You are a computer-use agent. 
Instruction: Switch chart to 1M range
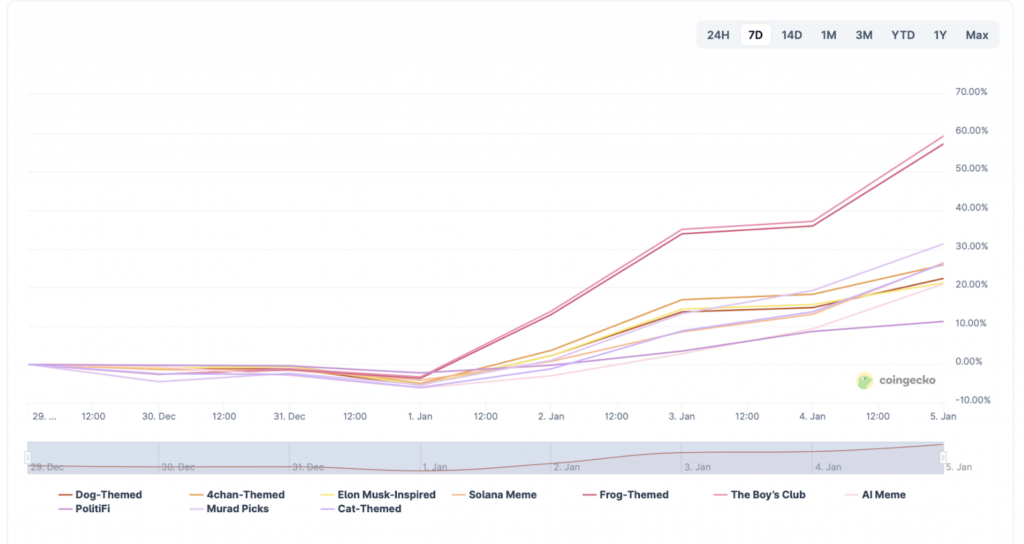coord(828,35)
